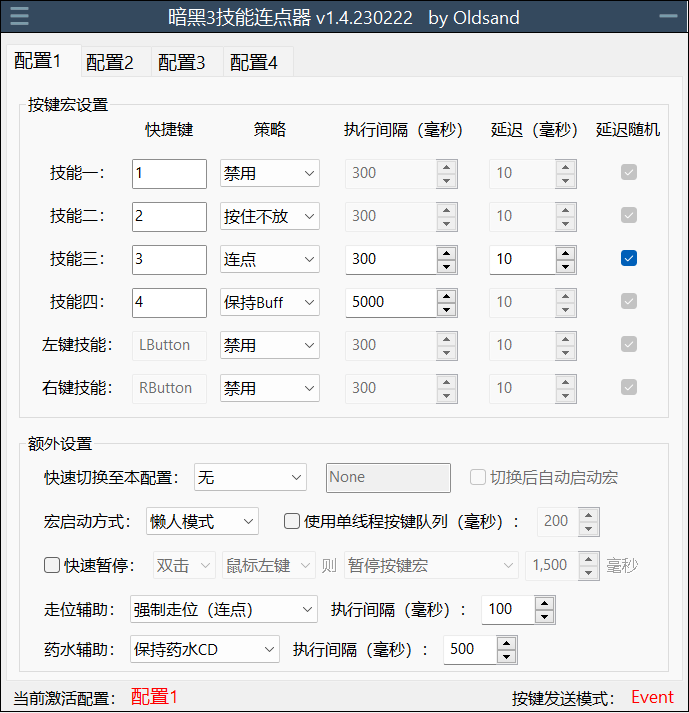689x713 pixels.
Task: Click red 配置1 active config label
Action: tap(154, 697)
